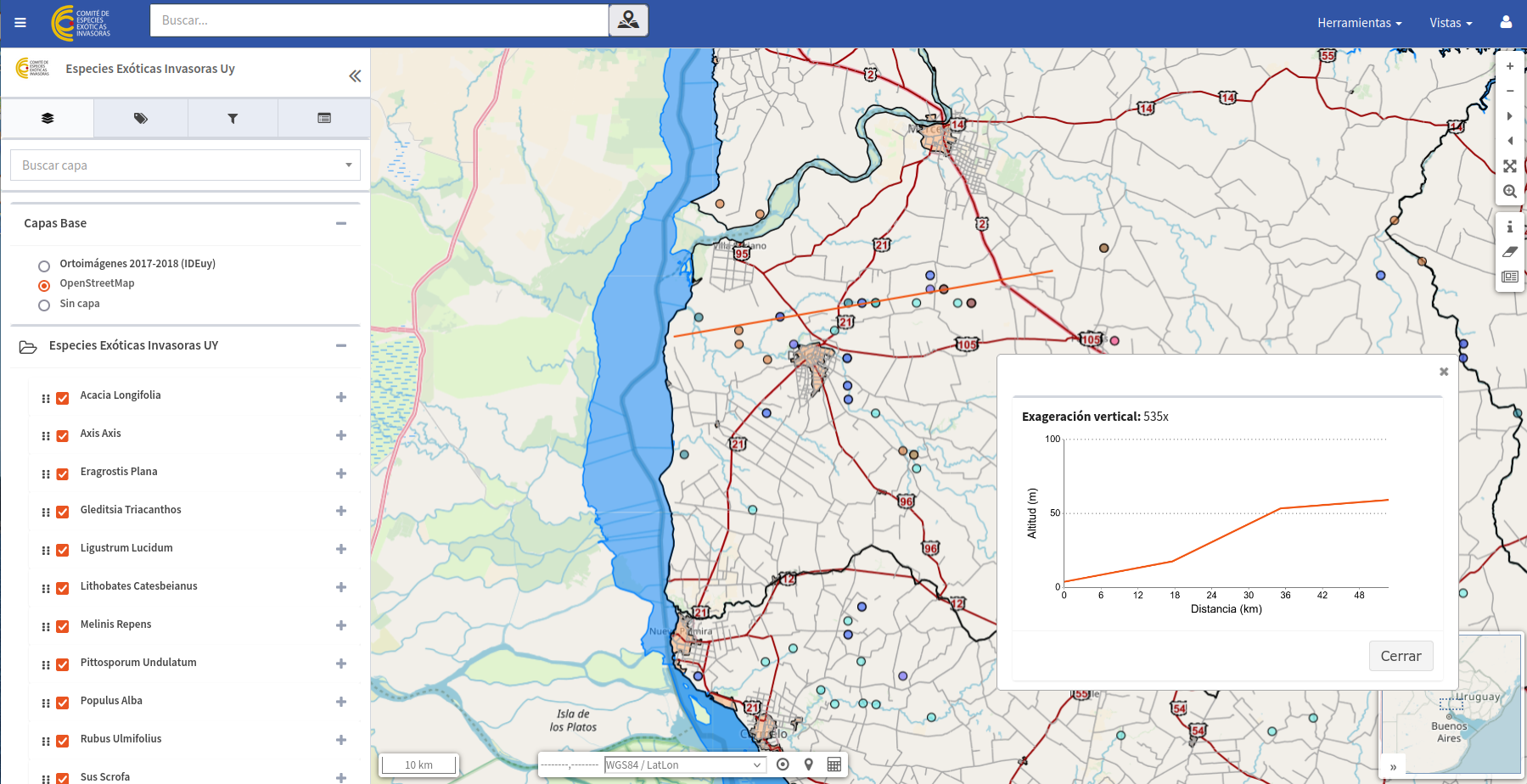This screenshot has height=784, width=1527.
Task: Open the WGS84 / LatLon projection dropdown
Action: [x=683, y=764]
